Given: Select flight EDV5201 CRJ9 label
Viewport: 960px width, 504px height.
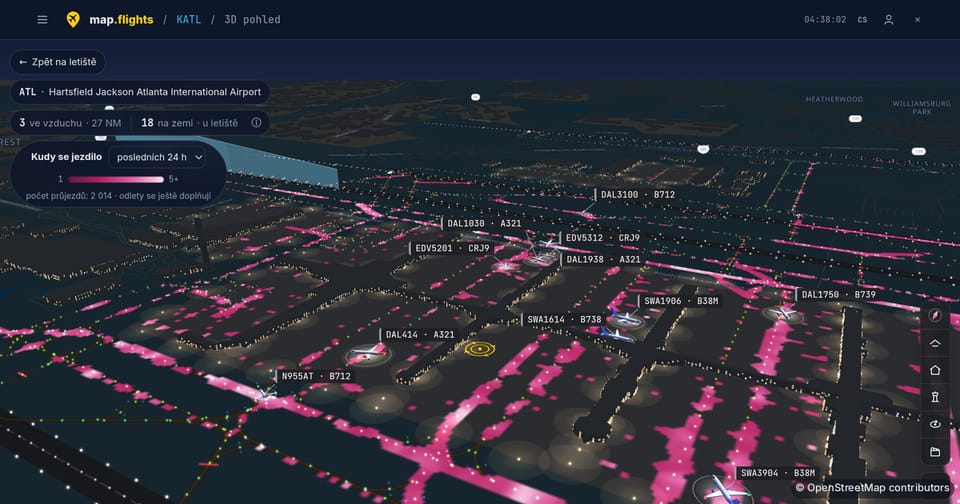Looking at the screenshot, I should 452,248.
